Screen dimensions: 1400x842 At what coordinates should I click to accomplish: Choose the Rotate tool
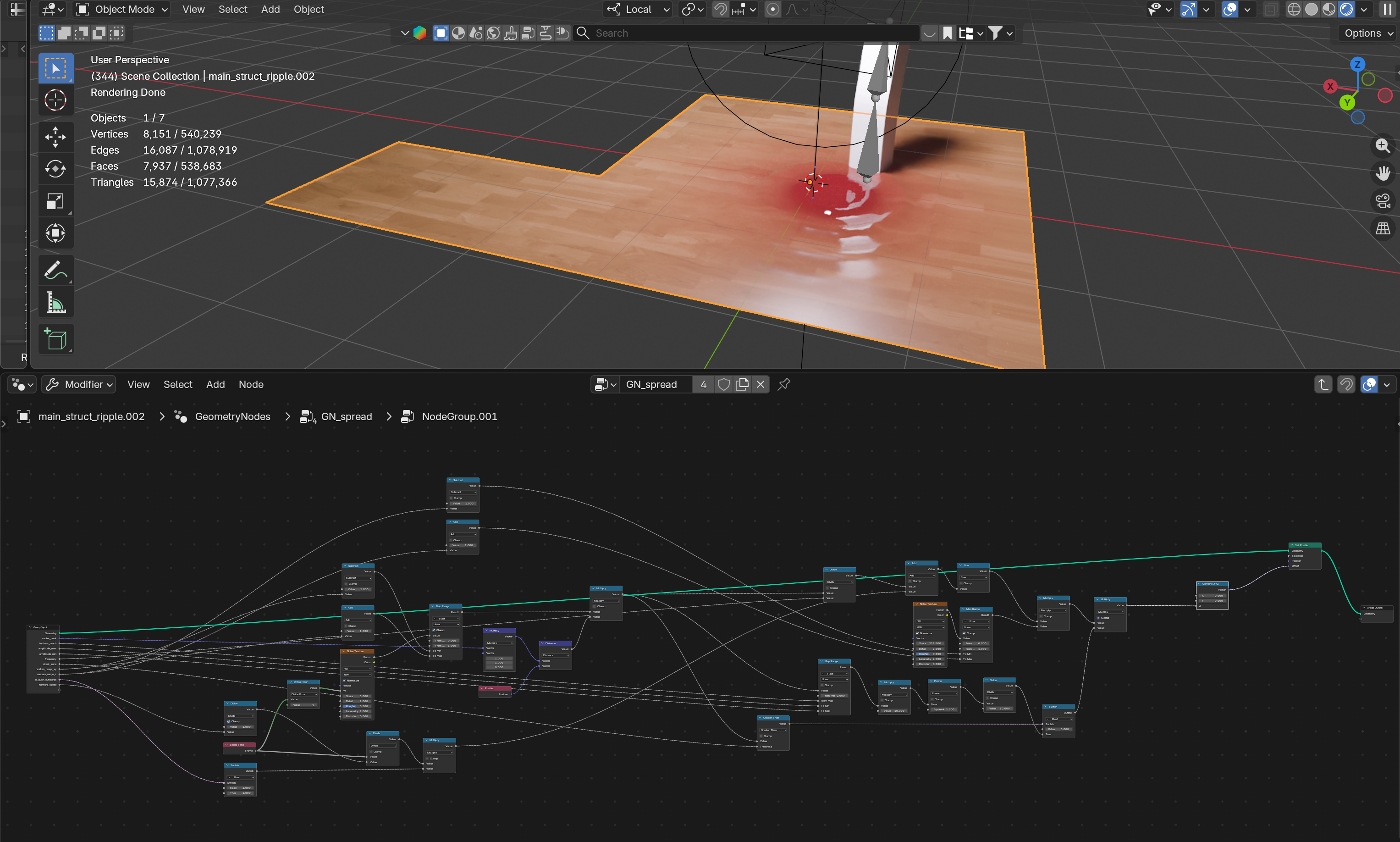pos(55,169)
